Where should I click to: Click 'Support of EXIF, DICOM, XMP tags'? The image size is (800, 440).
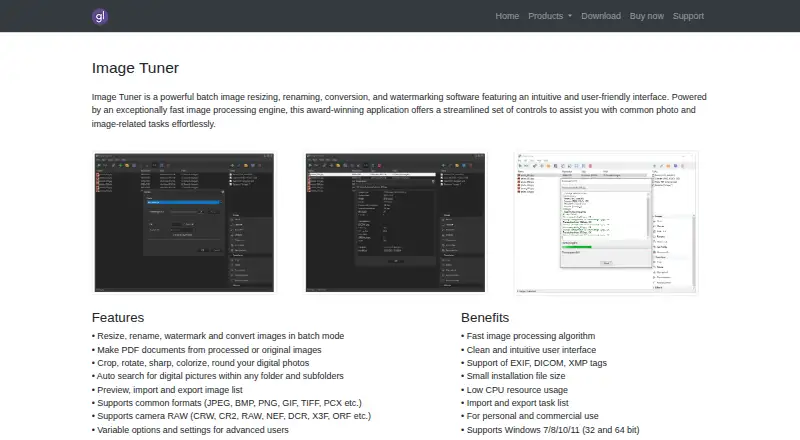[x=534, y=363]
